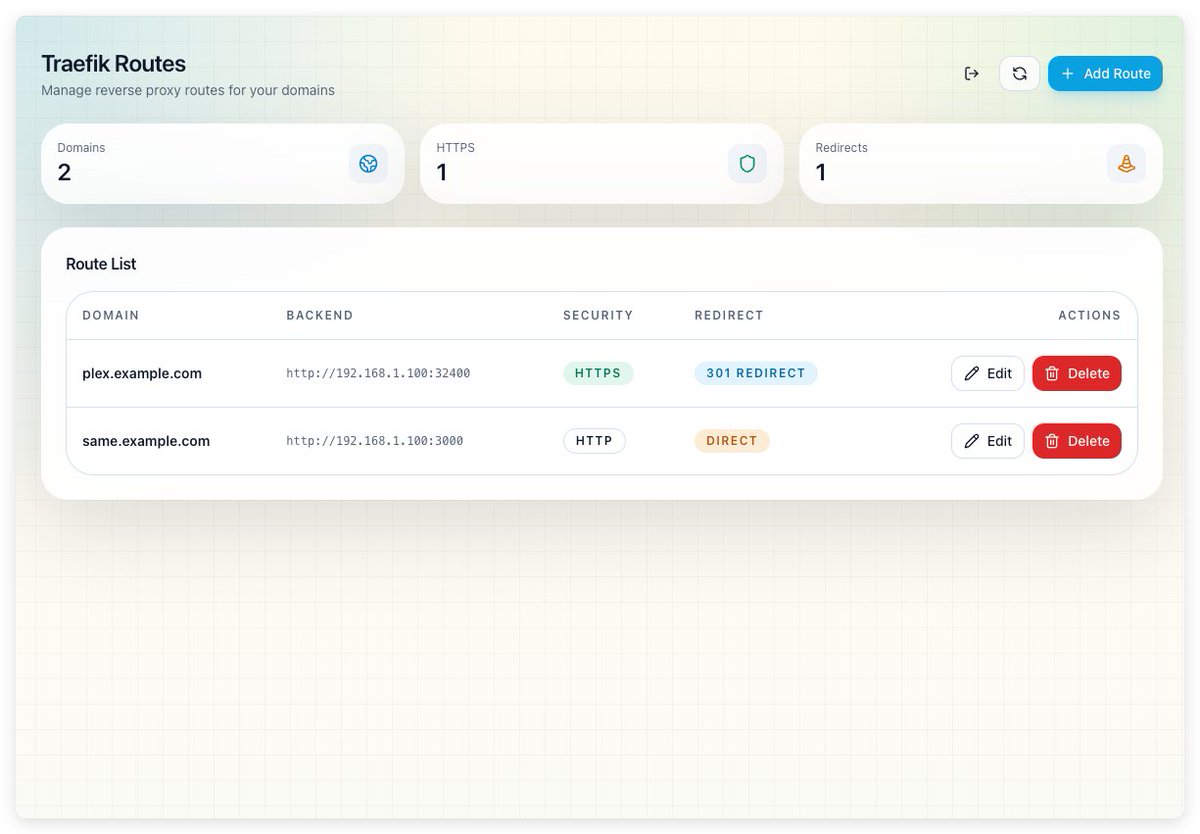Click the logout icon in the header
Image resolution: width=1200 pixels, height=834 pixels.
coord(971,73)
